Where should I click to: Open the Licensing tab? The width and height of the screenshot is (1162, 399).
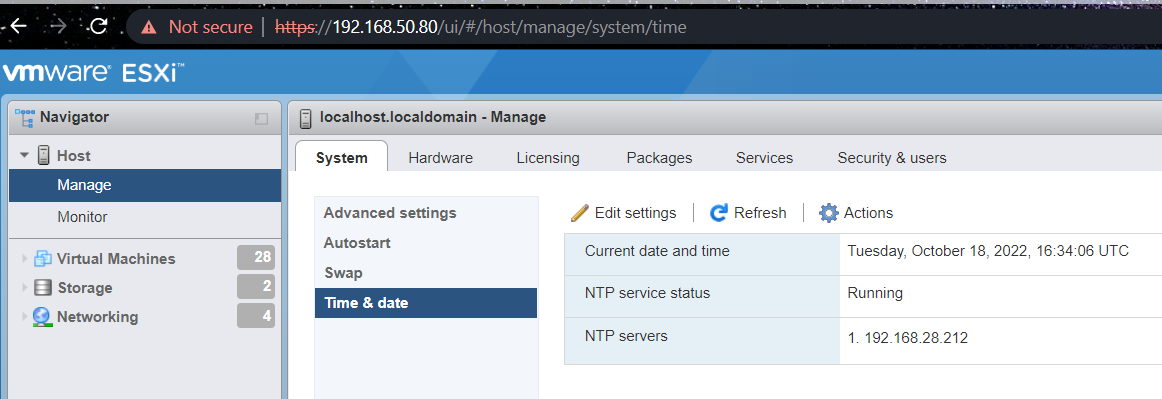pyautogui.click(x=548, y=157)
